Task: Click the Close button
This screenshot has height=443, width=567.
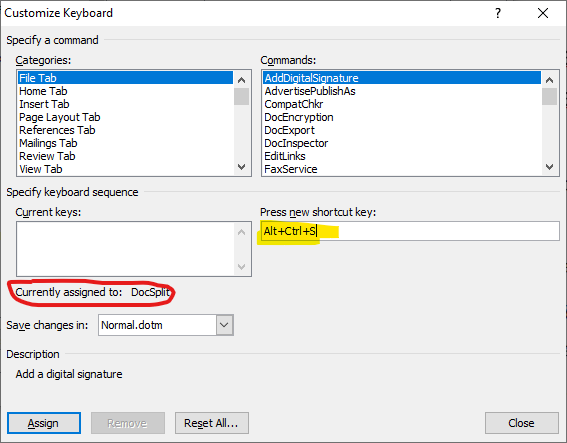Action: coord(521,423)
